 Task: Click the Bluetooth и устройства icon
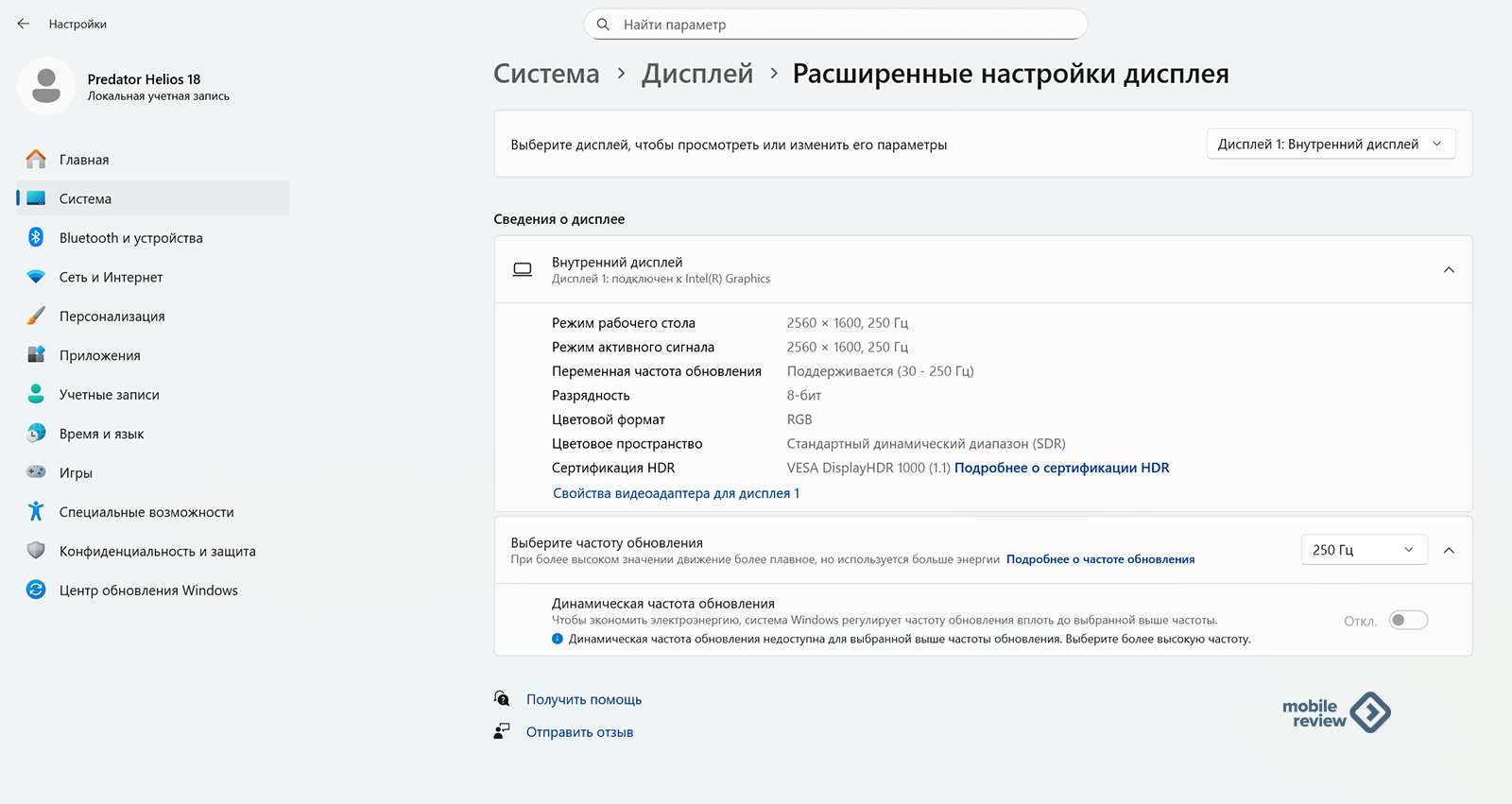[x=36, y=238]
